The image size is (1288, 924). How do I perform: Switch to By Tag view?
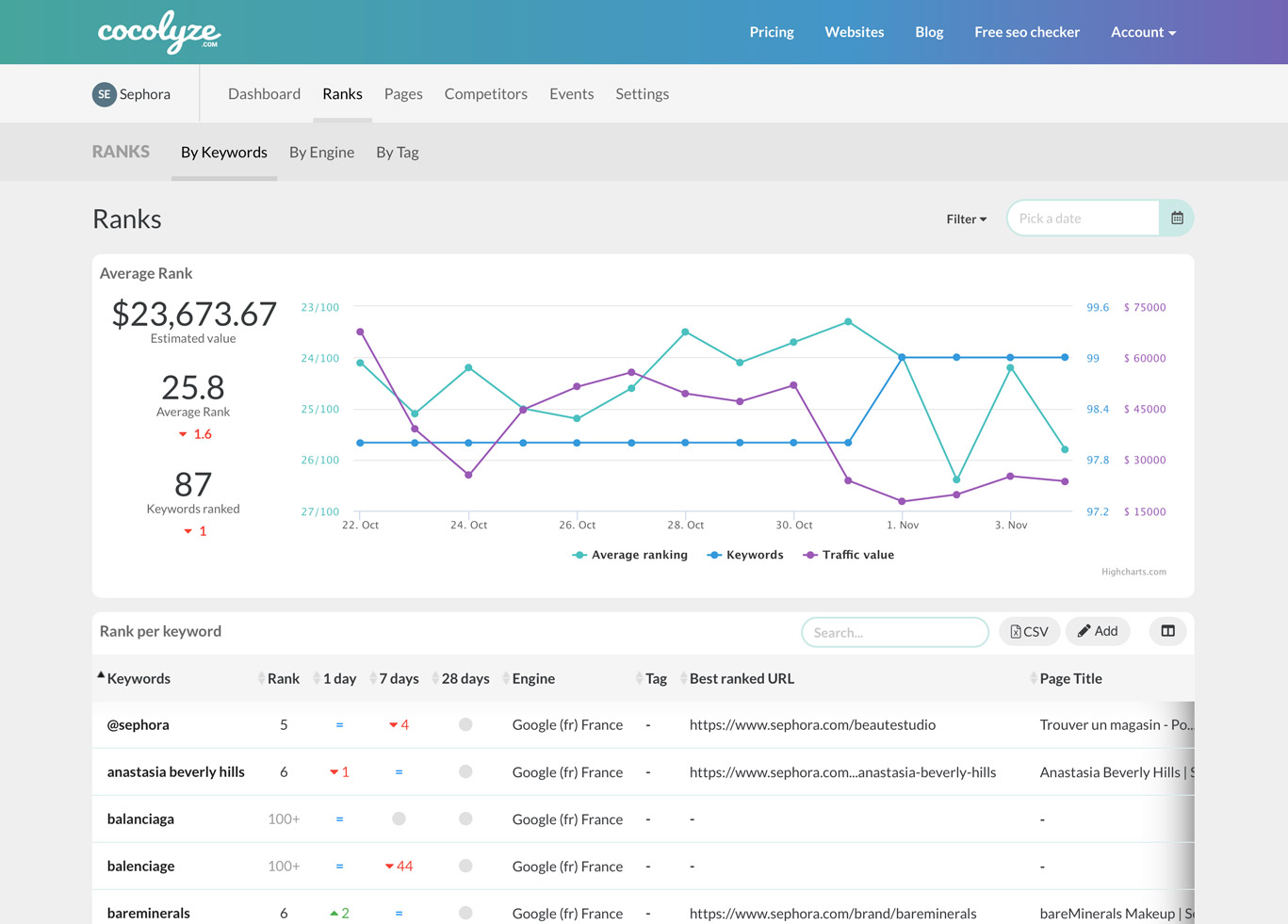point(398,153)
